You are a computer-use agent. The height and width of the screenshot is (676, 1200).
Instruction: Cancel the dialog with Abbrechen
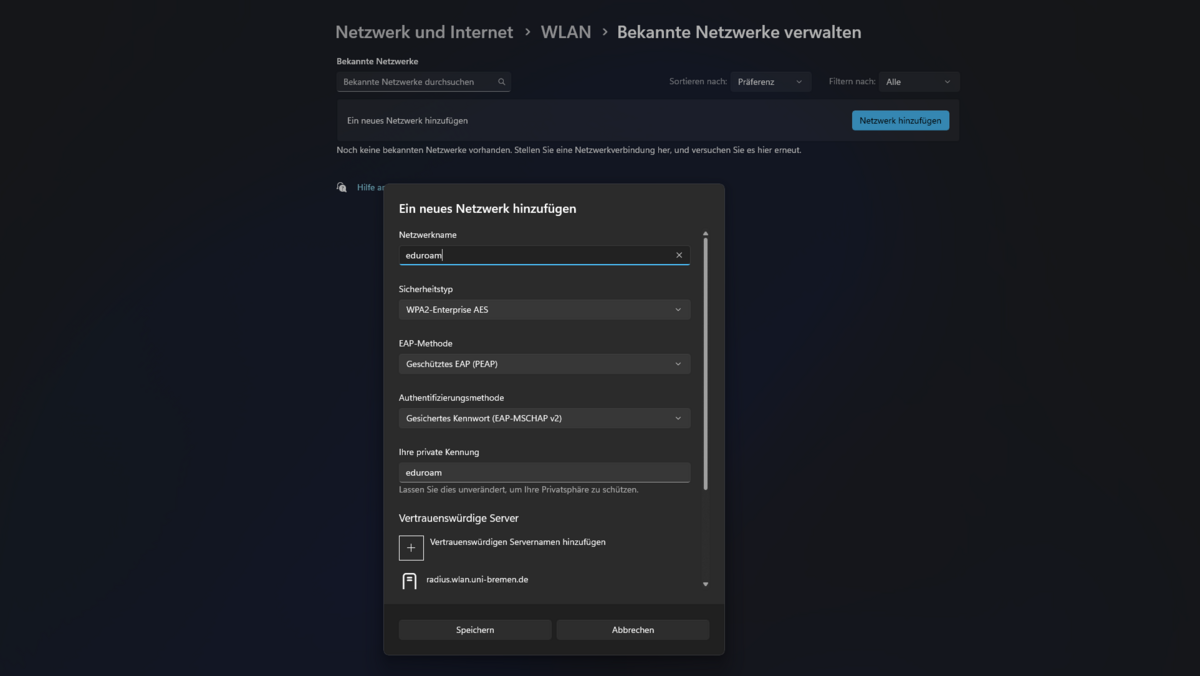point(632,630)
